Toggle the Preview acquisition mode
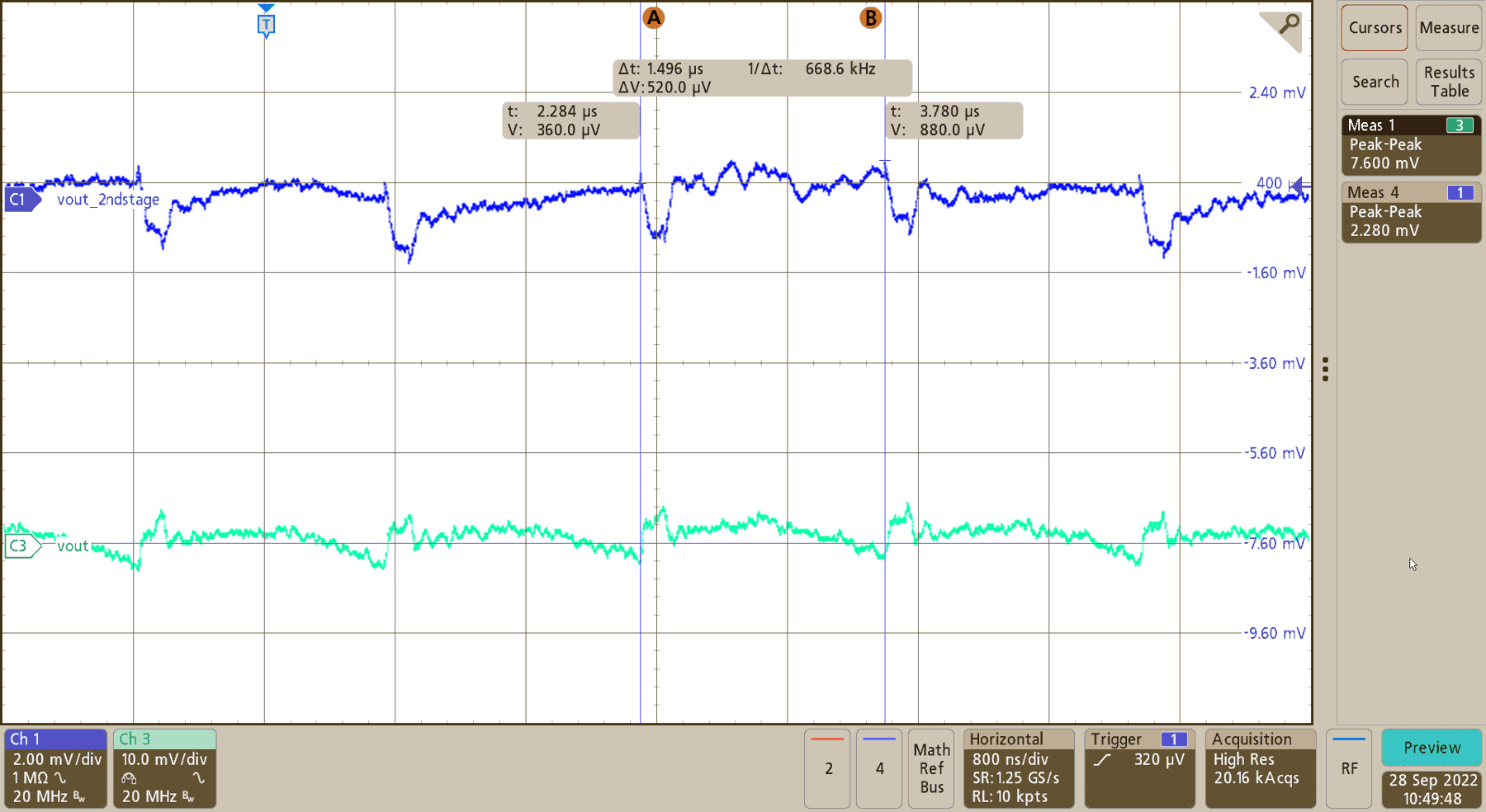1486x812 pixels. click(1431, 747)
